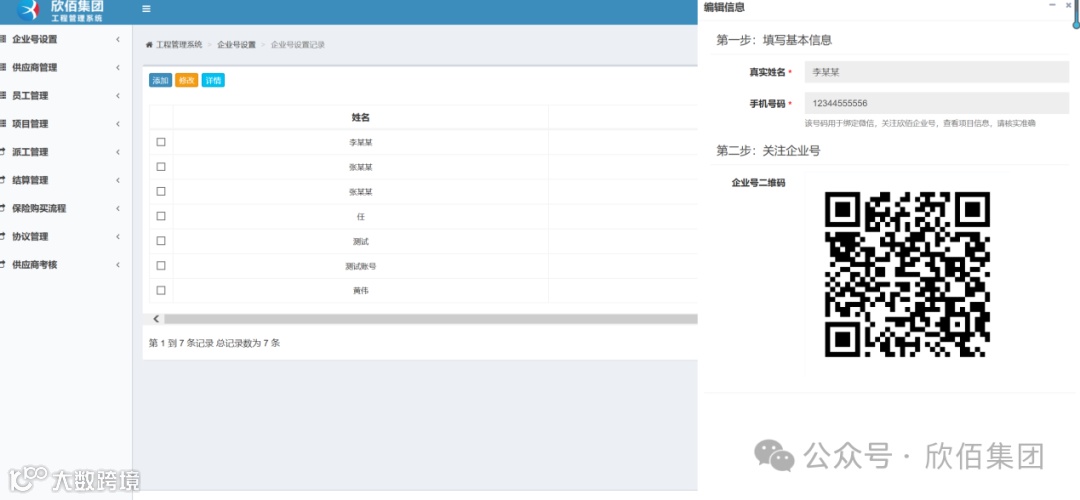Click the 员工管理 sidebar list icon

coord(3,96)
